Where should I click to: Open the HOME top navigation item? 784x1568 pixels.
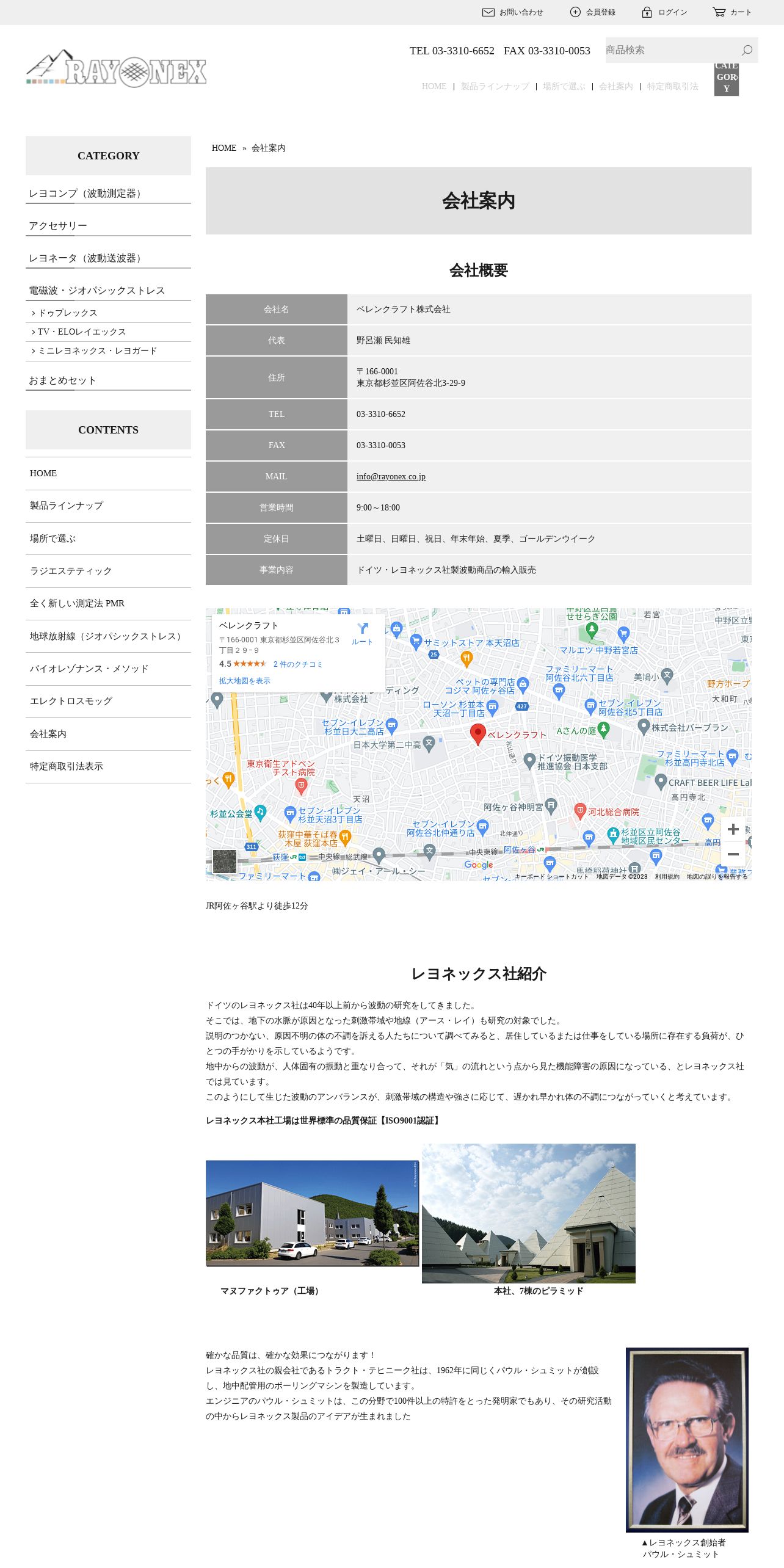point(434,86)
